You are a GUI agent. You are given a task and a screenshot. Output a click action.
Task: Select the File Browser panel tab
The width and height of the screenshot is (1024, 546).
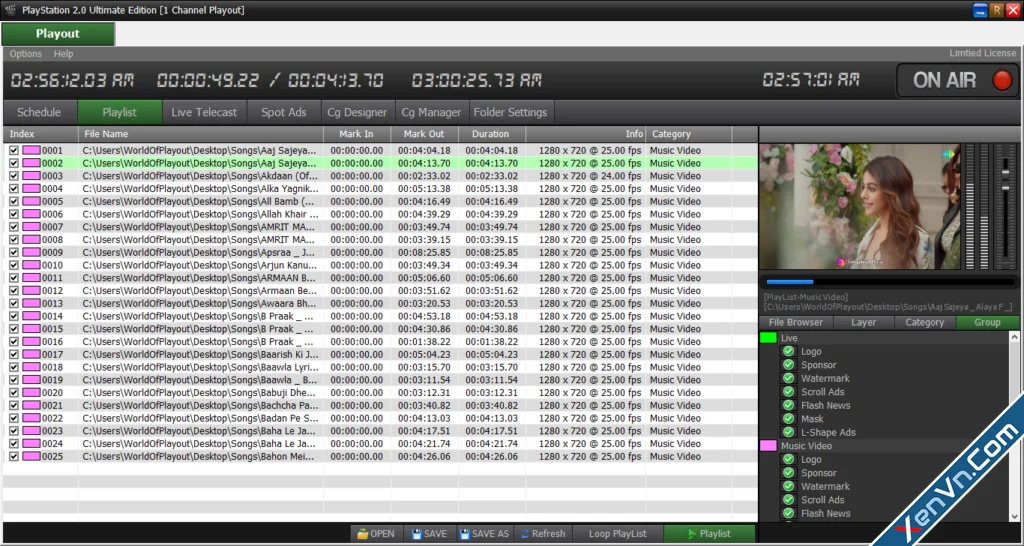click(795, 322)
